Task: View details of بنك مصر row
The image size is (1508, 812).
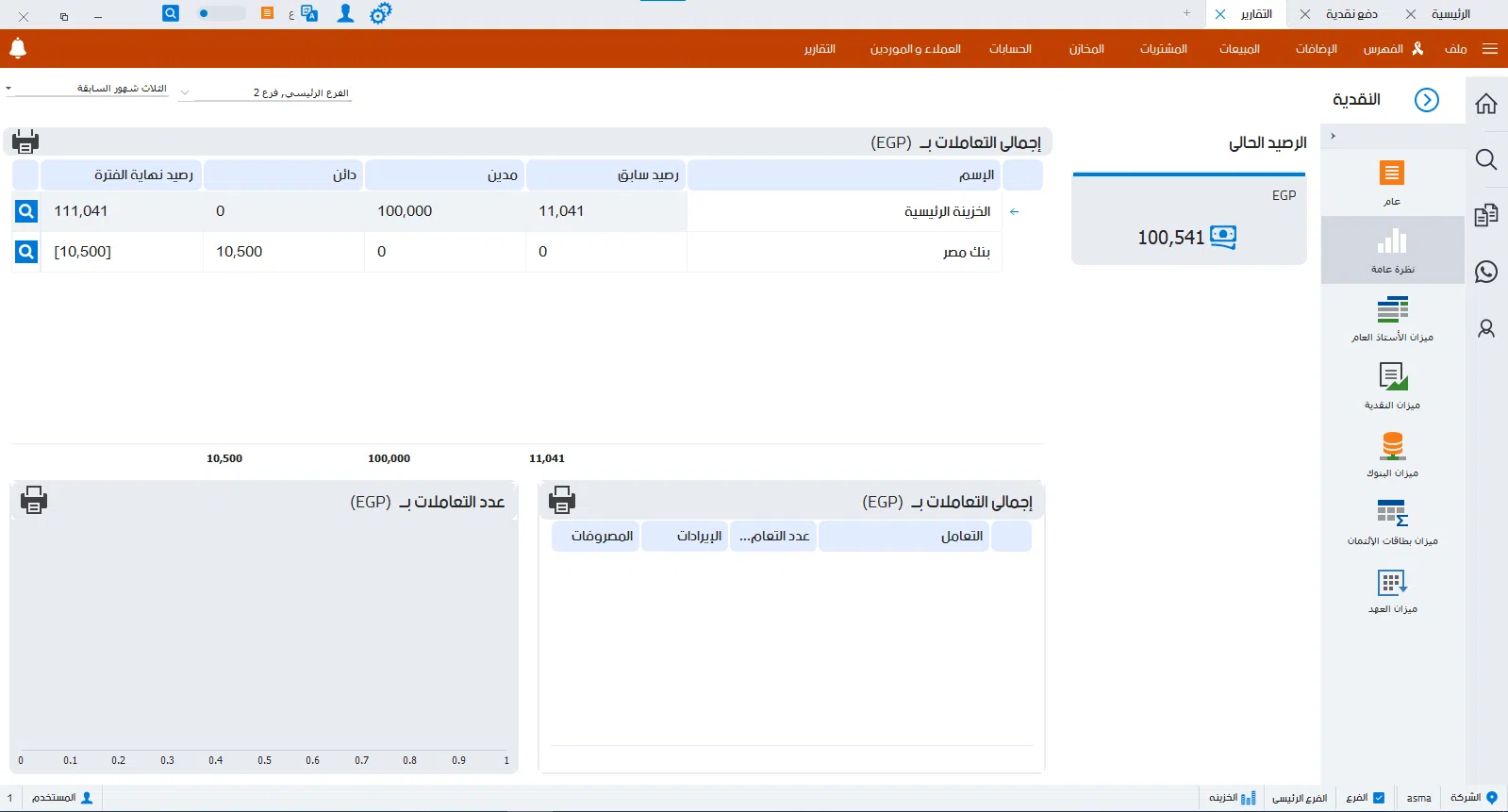Action: [26, 252]
